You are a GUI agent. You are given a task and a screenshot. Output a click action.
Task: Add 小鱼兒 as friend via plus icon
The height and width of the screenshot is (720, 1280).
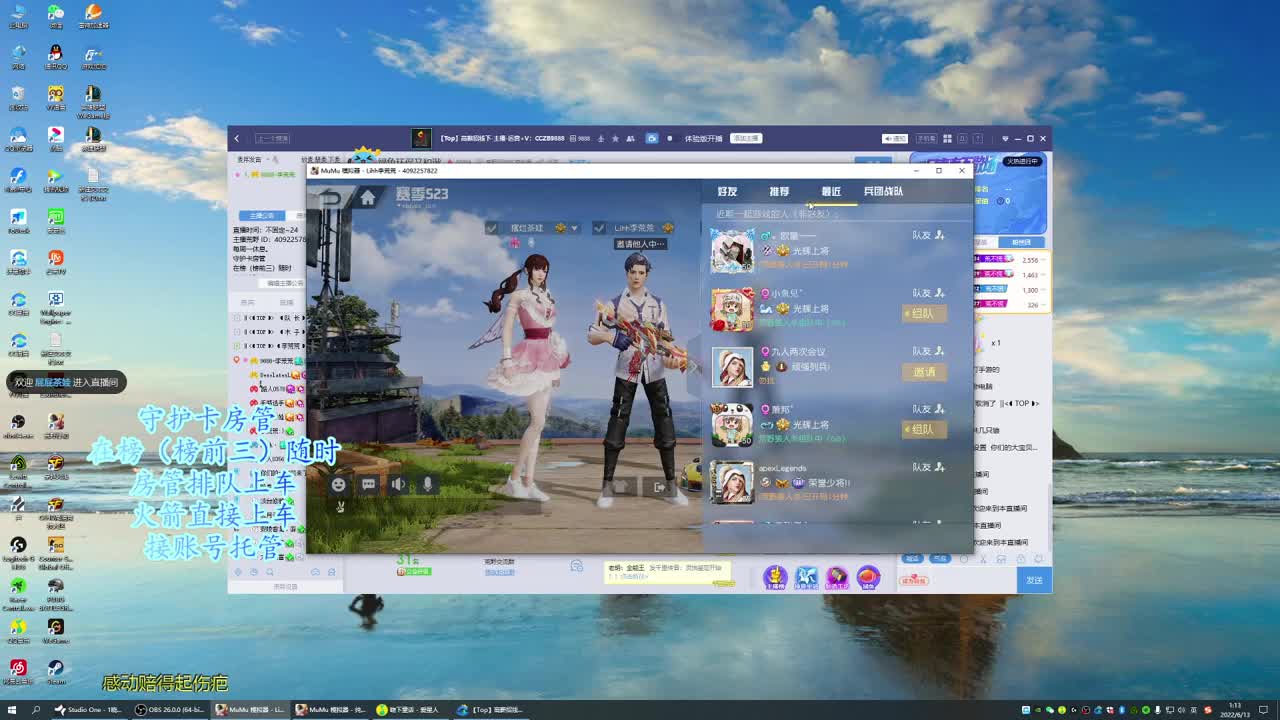(939, 293)
